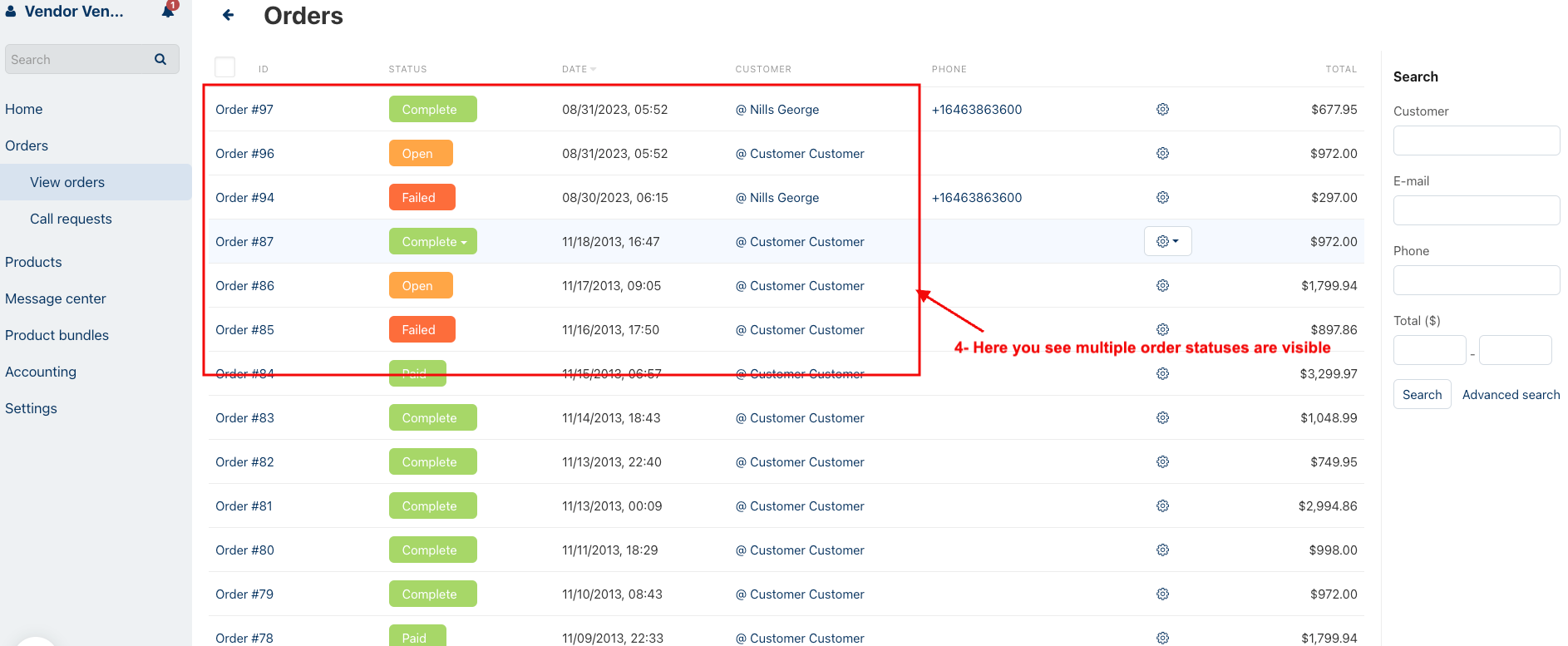The height and width of the screenshot is (646, 1568).
Task: Sort orders by the Date column
Action: (x=579, y=69)
